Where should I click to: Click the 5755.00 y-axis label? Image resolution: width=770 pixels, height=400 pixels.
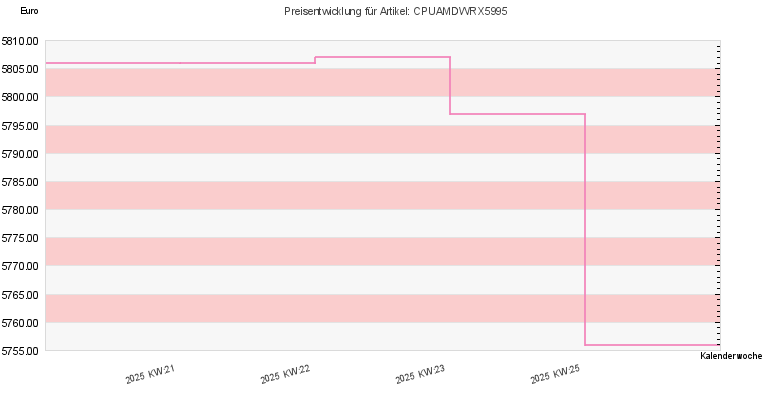pyautogui.click(x=20, y=351)
